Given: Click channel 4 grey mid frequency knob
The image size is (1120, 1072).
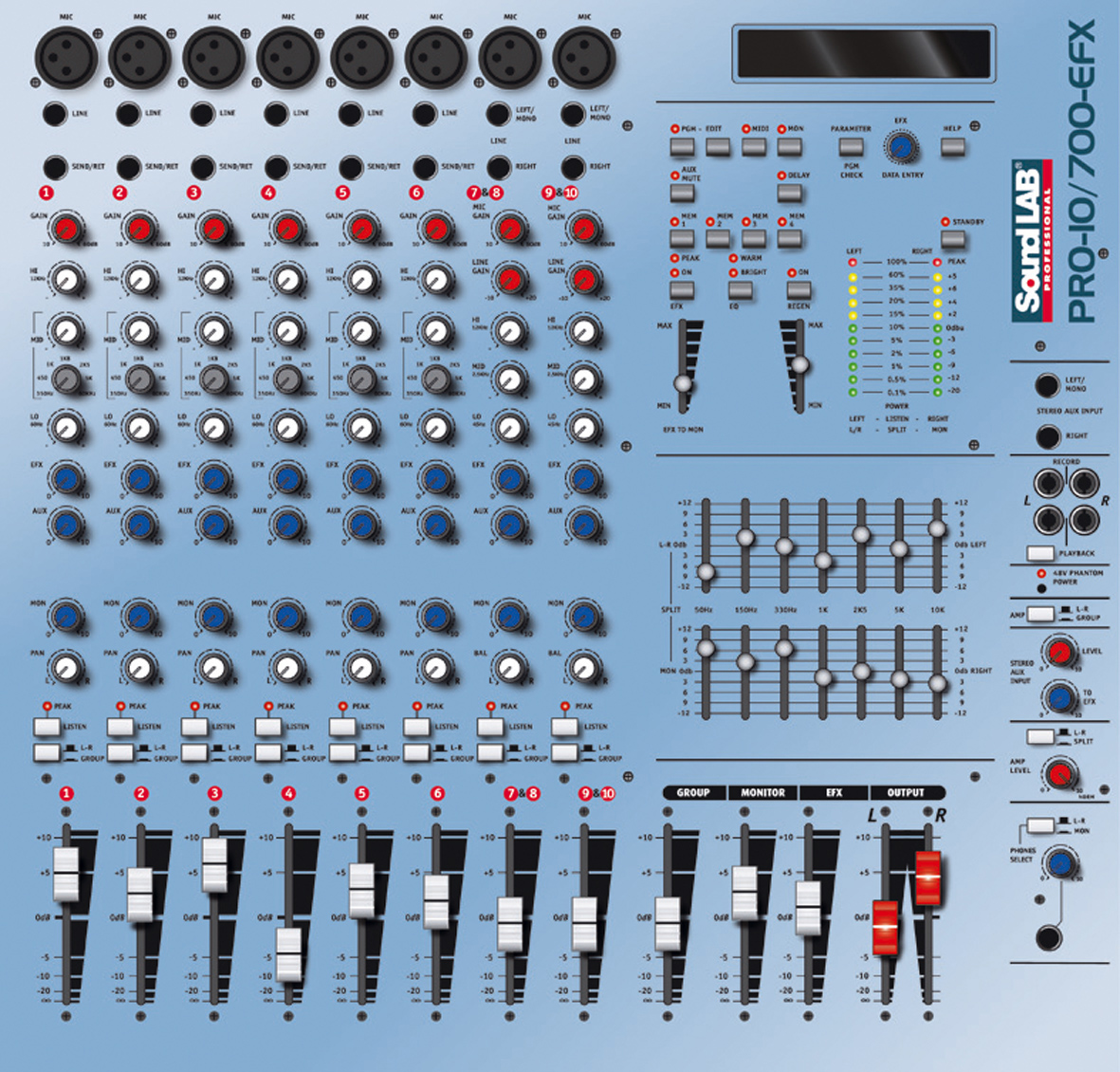Looking at the screenshot, I should click(287, 379).
